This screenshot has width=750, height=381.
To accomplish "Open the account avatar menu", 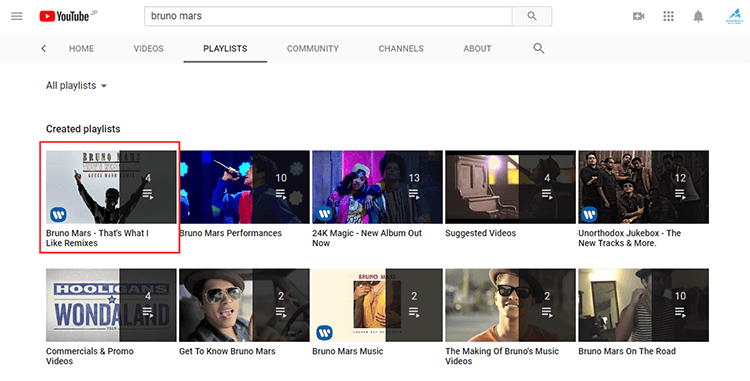I will [x=734, y=16].
